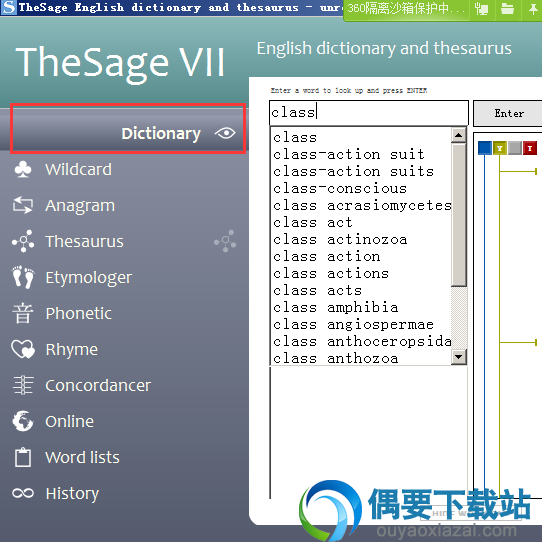Select 'class act' suggestion

pyautogui.click(x=361, y=222)
